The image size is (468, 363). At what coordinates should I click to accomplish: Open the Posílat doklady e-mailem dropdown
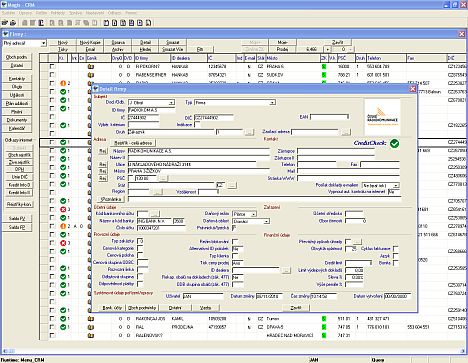tap(396, 185)
